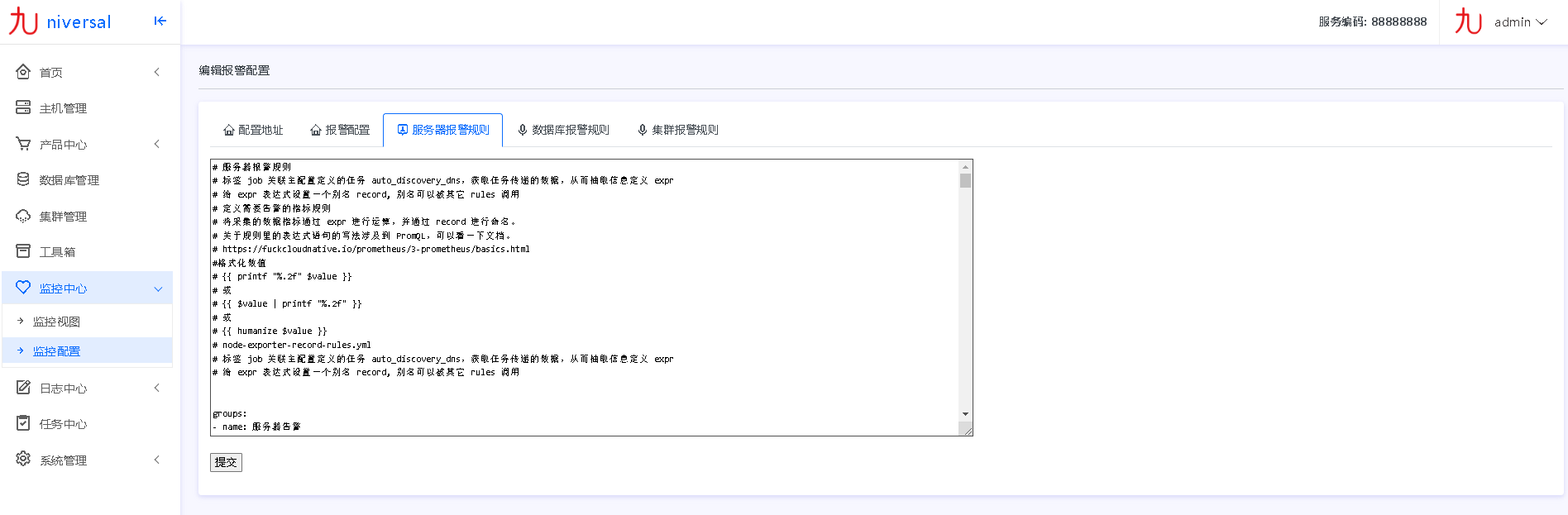
Task: Click the 'humanize $value' line
Action: click(x=270, y=331)
